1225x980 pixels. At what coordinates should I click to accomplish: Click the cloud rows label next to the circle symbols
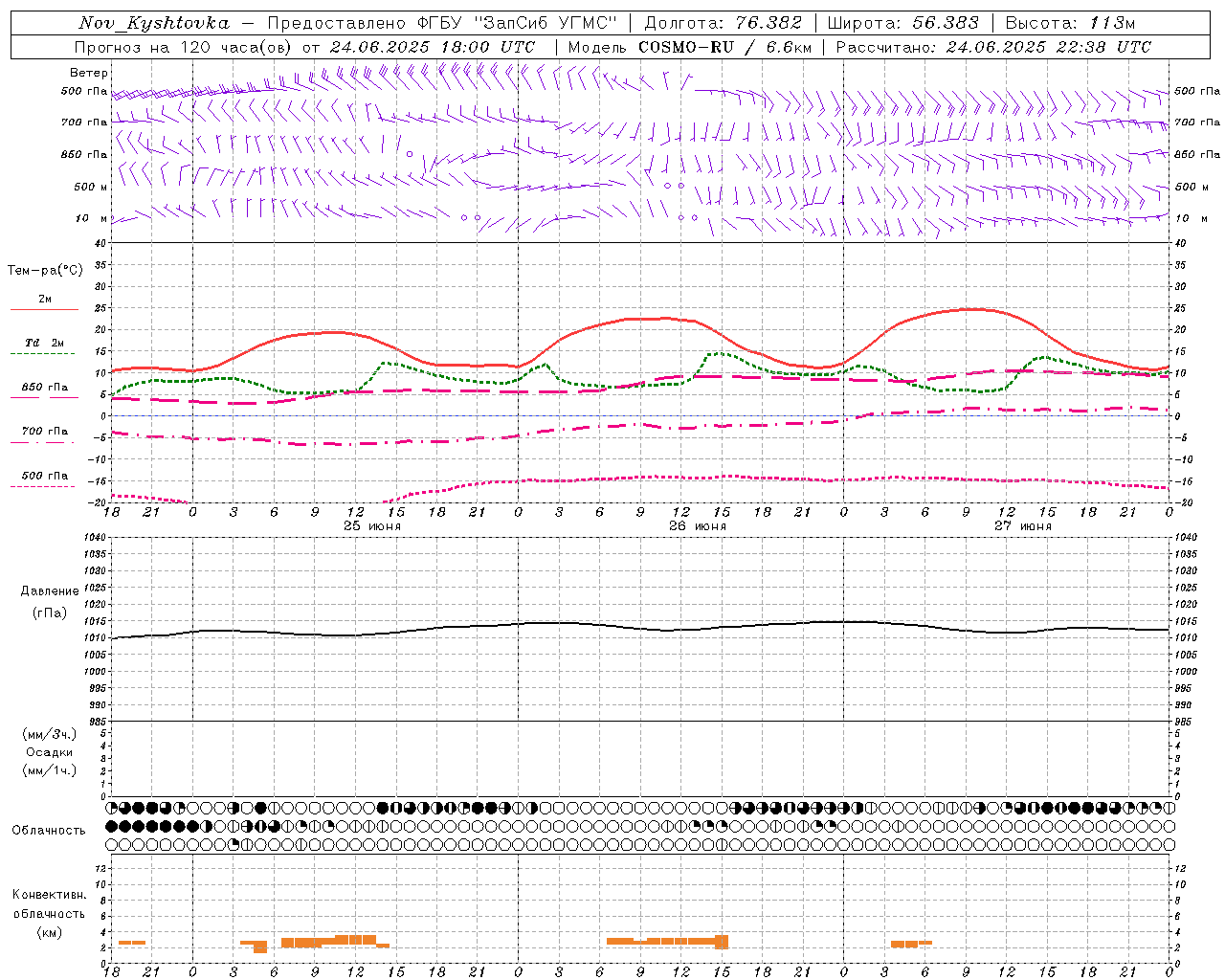(x=49, y=831)
